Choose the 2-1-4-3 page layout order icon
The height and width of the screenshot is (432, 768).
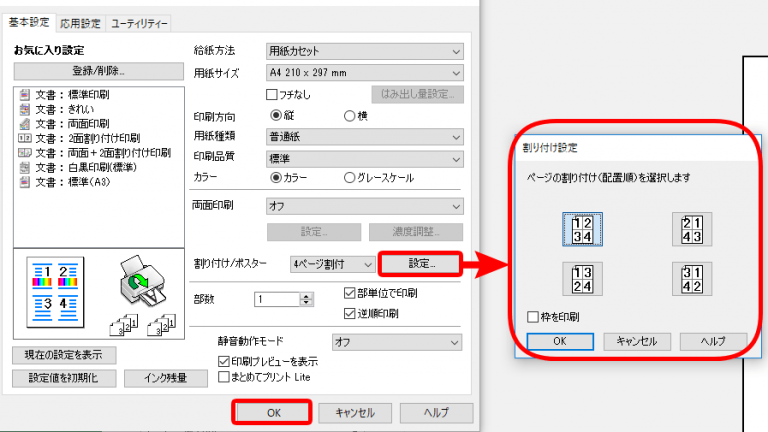tap(692, 229)
